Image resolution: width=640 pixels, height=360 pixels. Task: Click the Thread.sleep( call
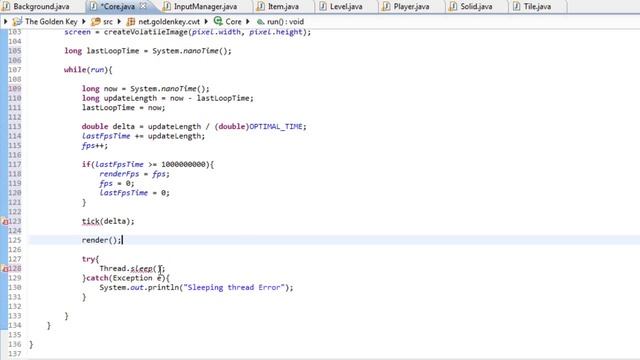128,269
